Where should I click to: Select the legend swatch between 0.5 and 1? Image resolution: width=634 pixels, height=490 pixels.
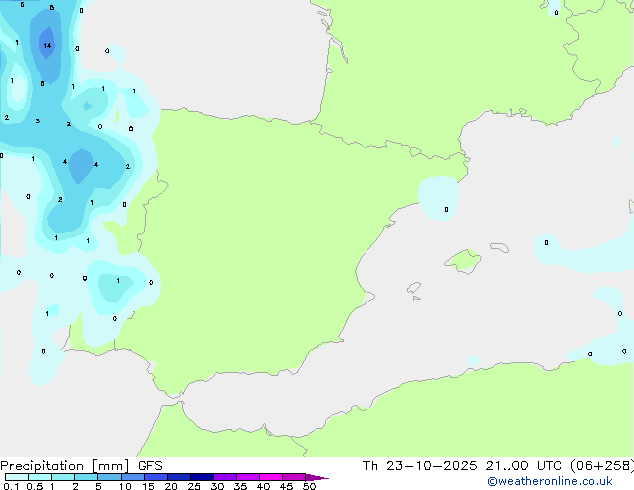40,477
